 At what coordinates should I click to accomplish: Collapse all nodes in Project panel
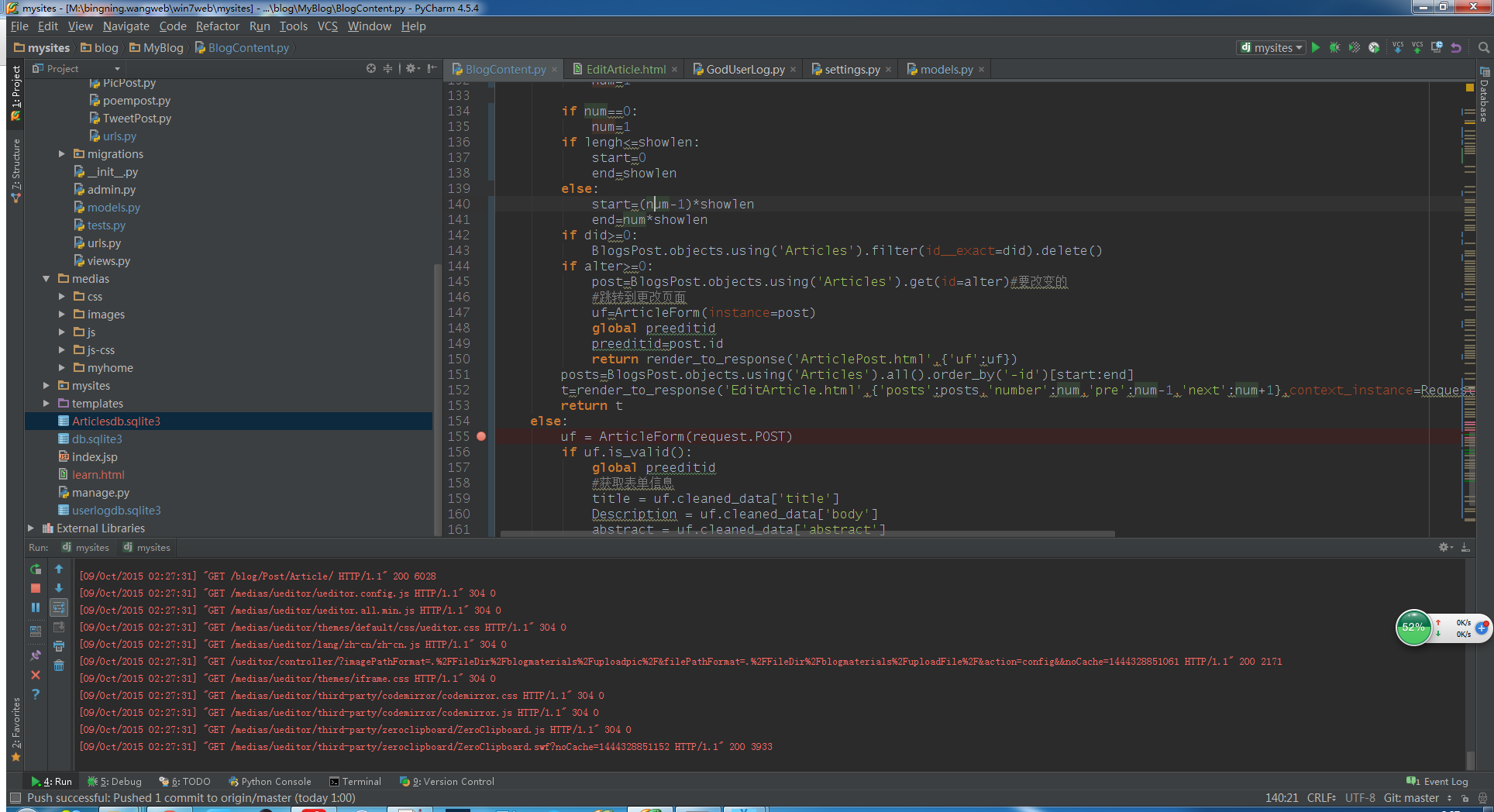click(x=388, y=68)
